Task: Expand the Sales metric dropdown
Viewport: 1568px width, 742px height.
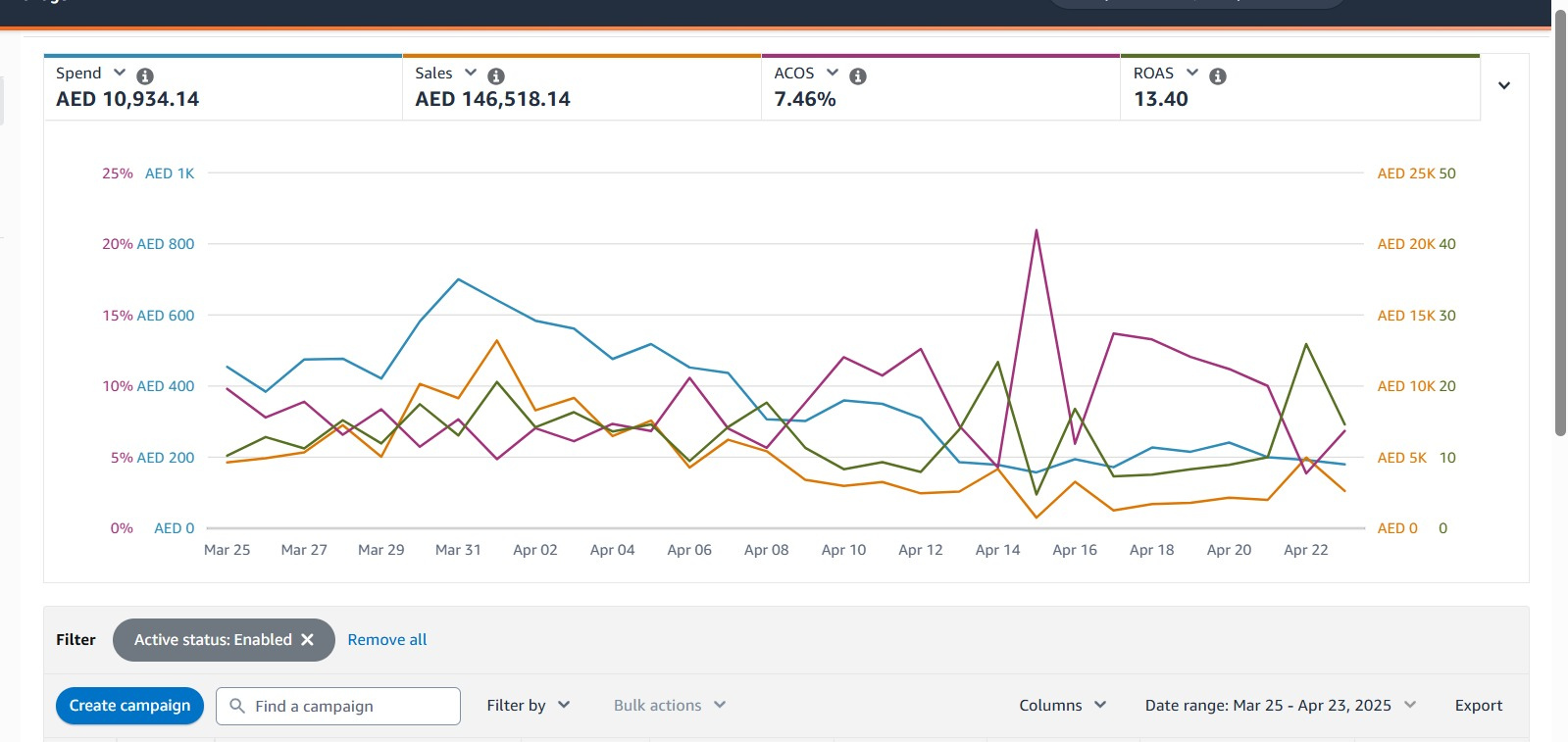Action: [471, 73]
